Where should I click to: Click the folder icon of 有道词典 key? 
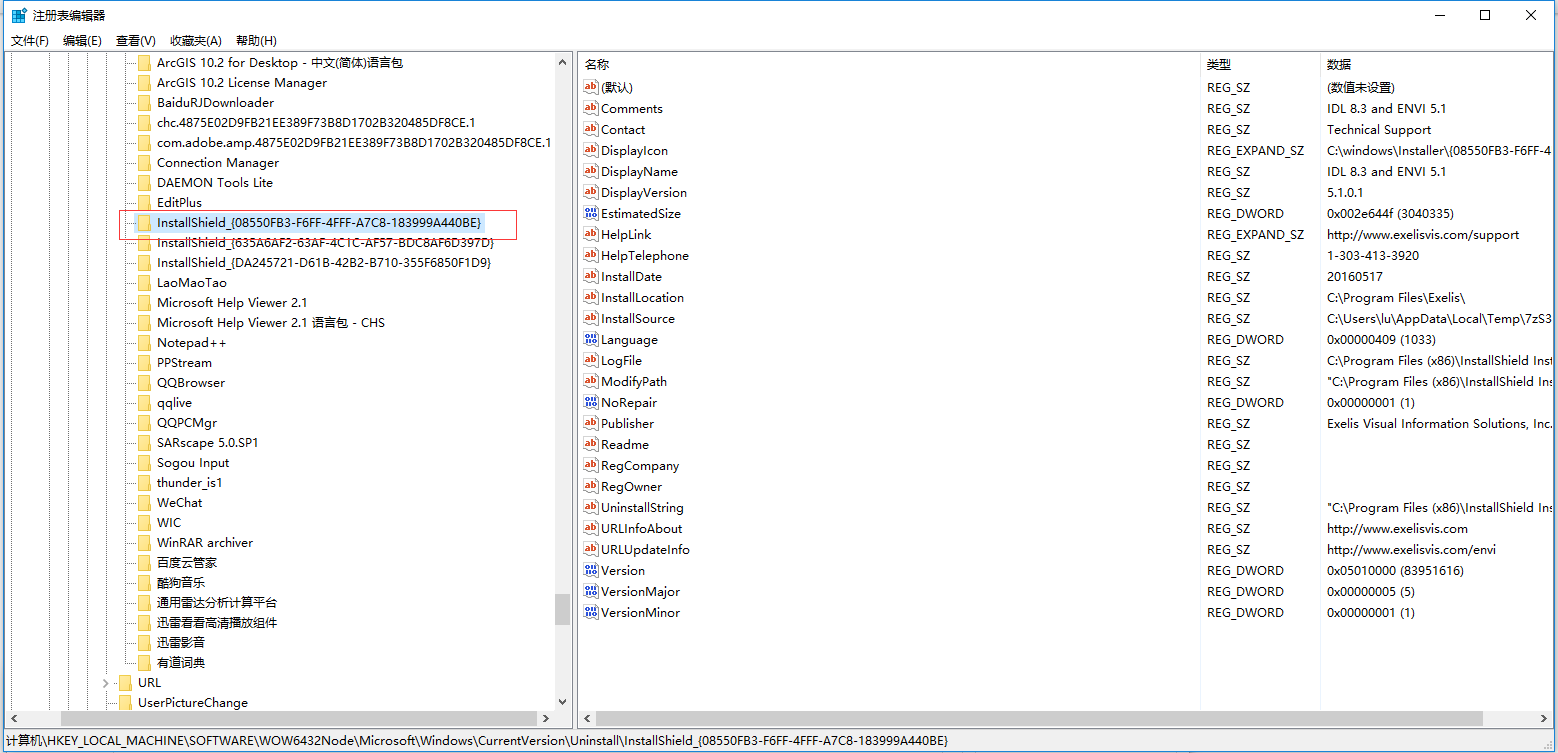click(x=144, y=663)
